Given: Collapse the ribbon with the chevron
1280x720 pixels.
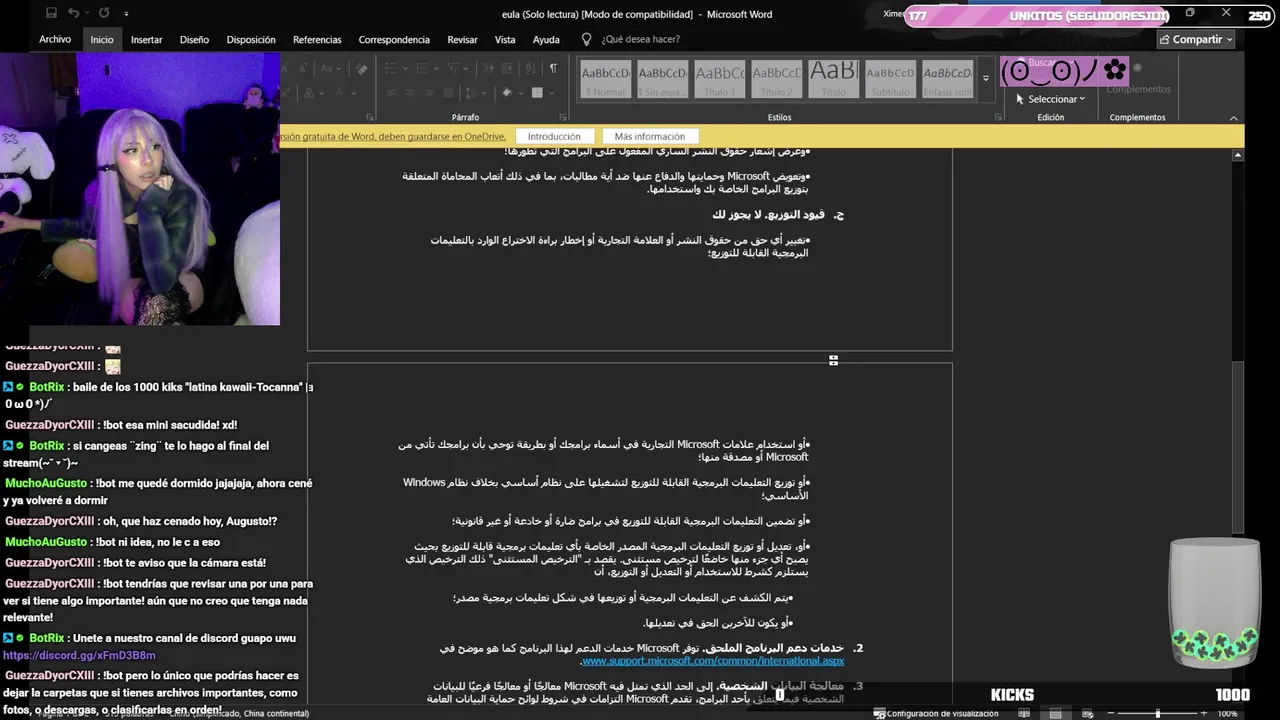Looking at the screenshot, I should click(x=1233, y=117).
